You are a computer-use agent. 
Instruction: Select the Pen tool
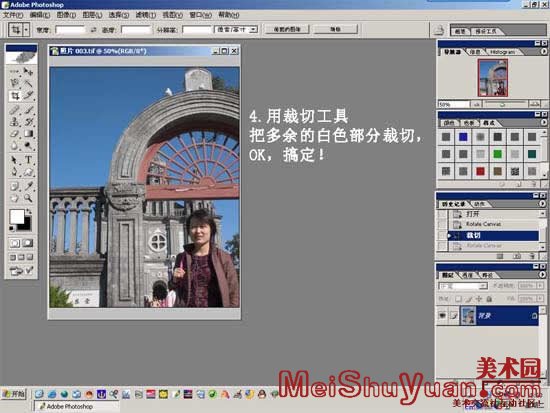14,172
